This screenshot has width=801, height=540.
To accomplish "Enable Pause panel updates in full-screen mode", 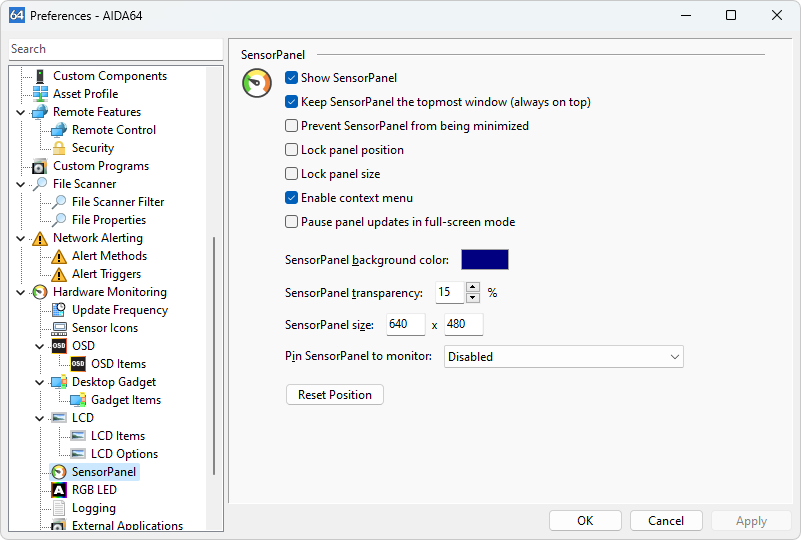I will coord(292,222).
